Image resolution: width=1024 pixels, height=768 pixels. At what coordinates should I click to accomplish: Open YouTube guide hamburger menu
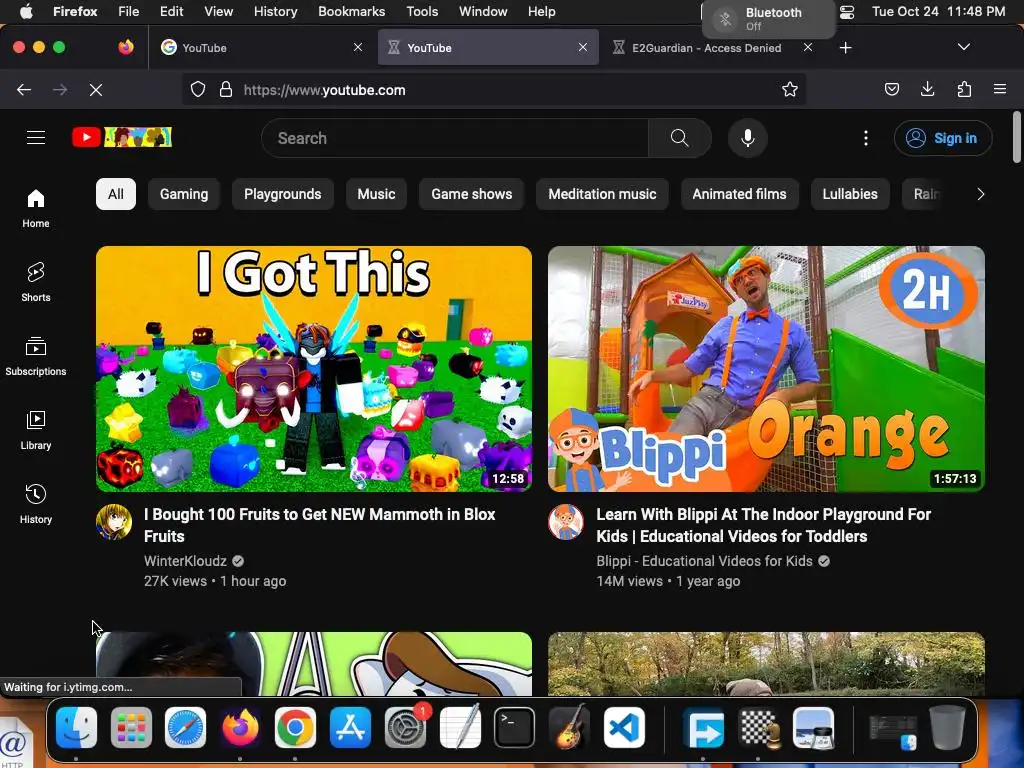coord(36,138)
